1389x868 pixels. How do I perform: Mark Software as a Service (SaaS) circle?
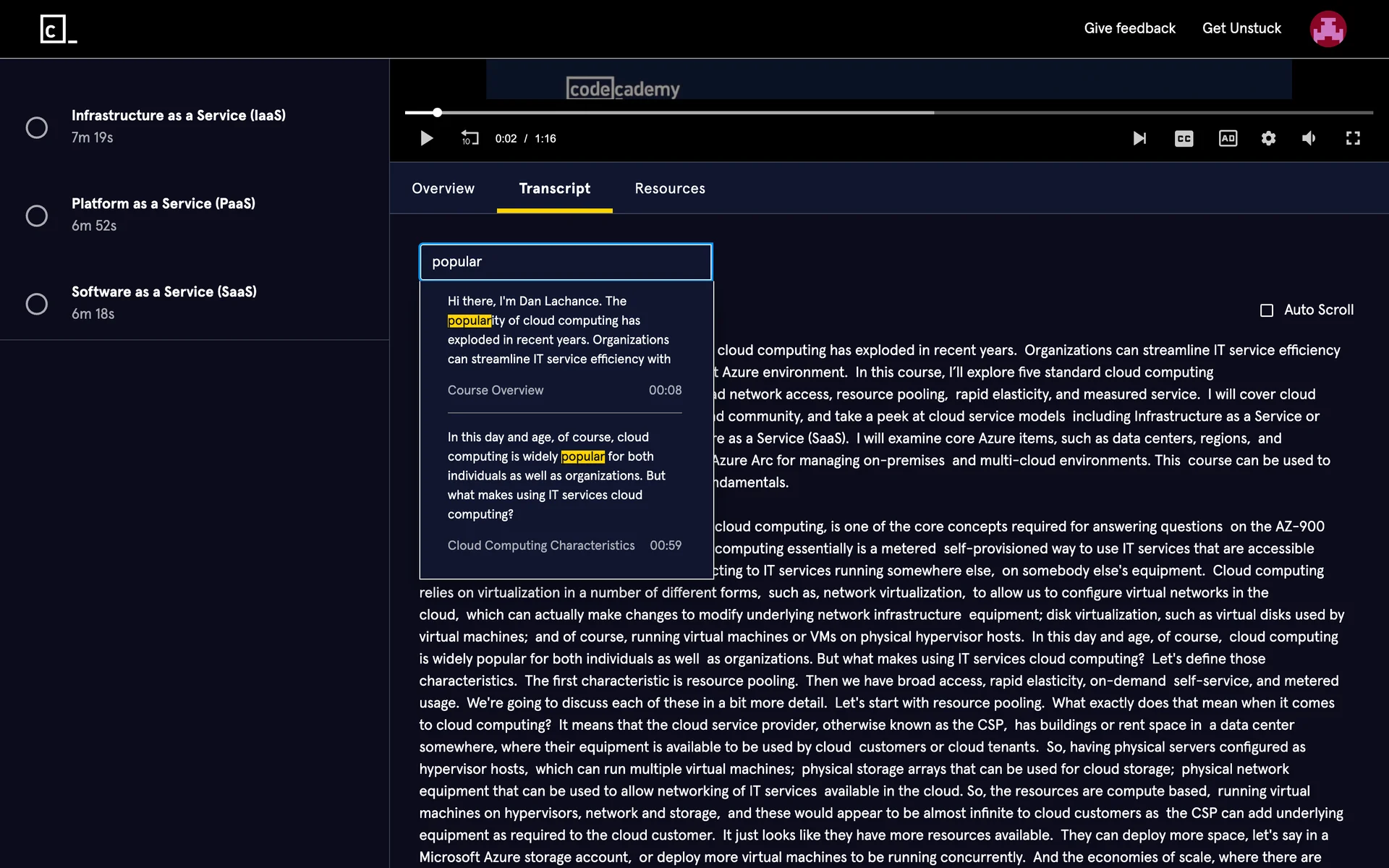click(x=37, y=304)
